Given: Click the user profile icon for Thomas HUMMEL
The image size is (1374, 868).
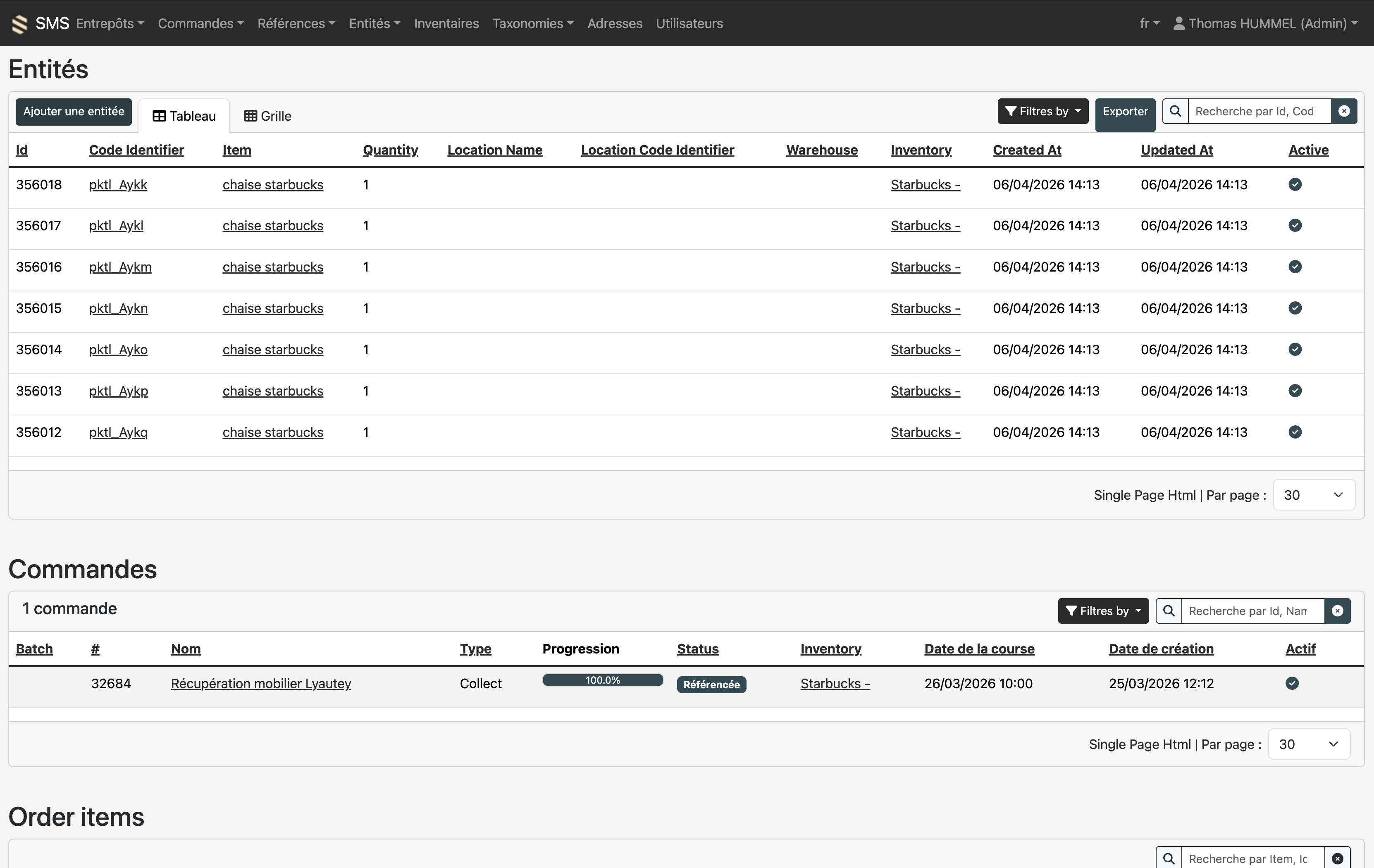Looking at the screenshot, I should tap(1179, 24).
